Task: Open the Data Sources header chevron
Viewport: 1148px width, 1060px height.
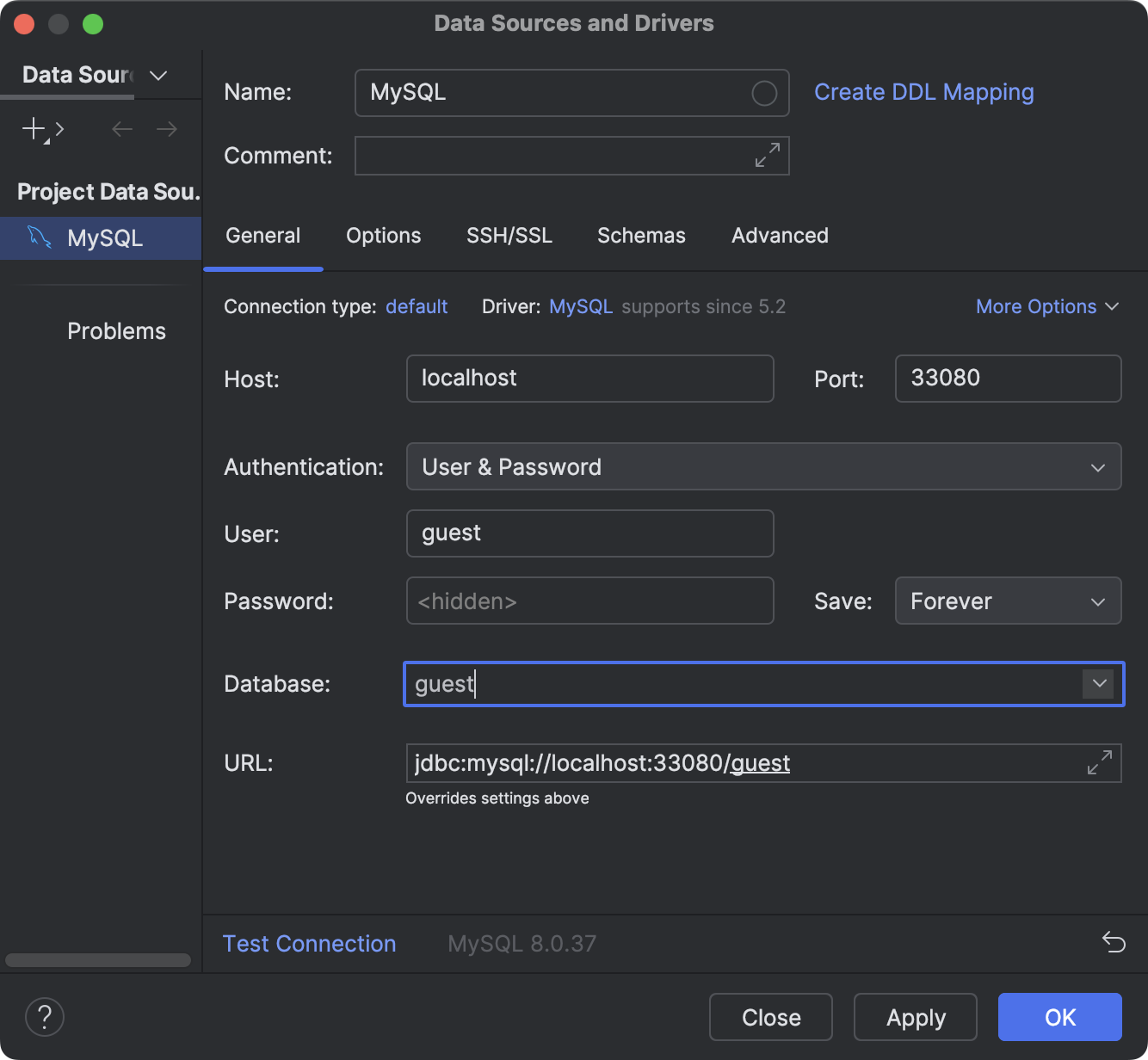Action: coord(157,76)
